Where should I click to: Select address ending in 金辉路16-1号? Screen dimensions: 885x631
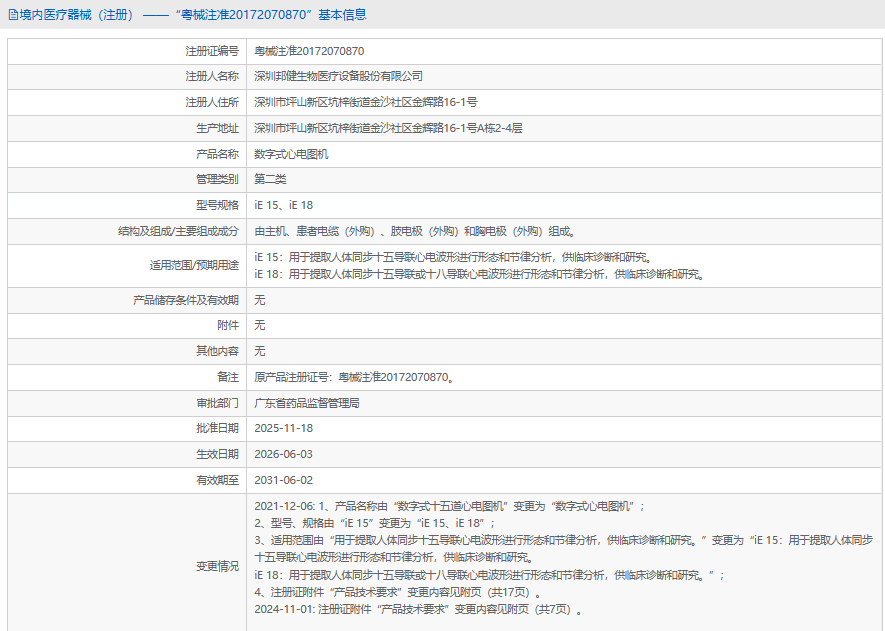pyautogui.click(x=366, y=102)
